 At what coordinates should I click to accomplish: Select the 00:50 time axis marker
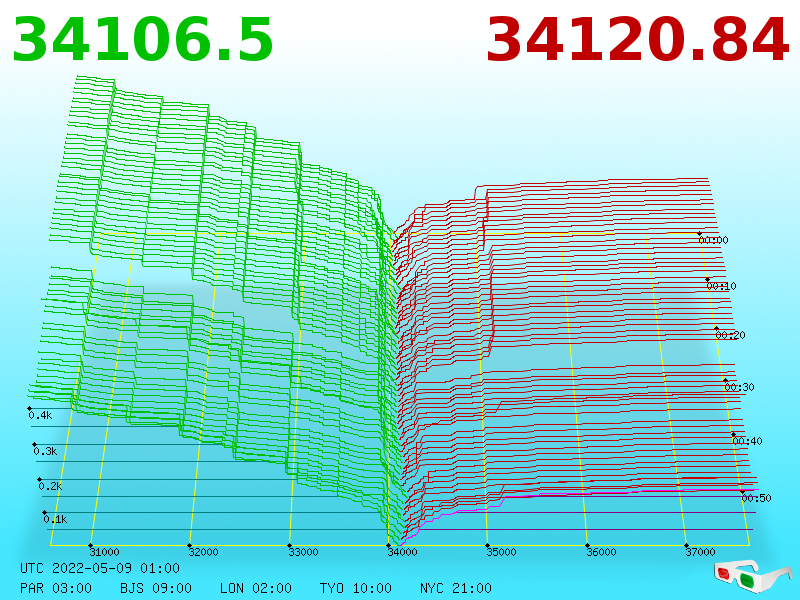click(756, 498)
